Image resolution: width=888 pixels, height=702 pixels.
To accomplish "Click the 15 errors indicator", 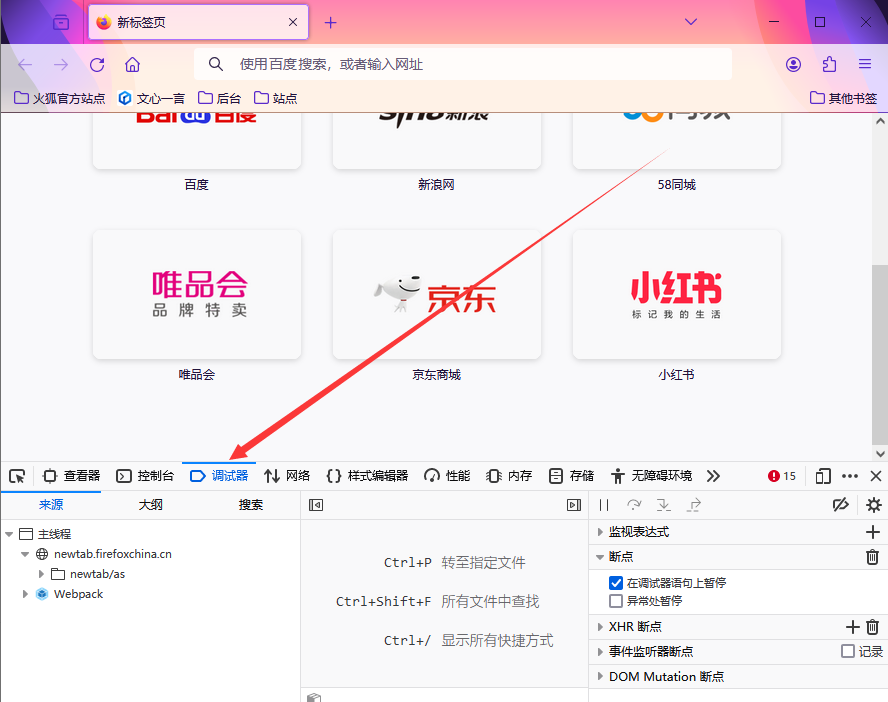I will coord(782,476).
